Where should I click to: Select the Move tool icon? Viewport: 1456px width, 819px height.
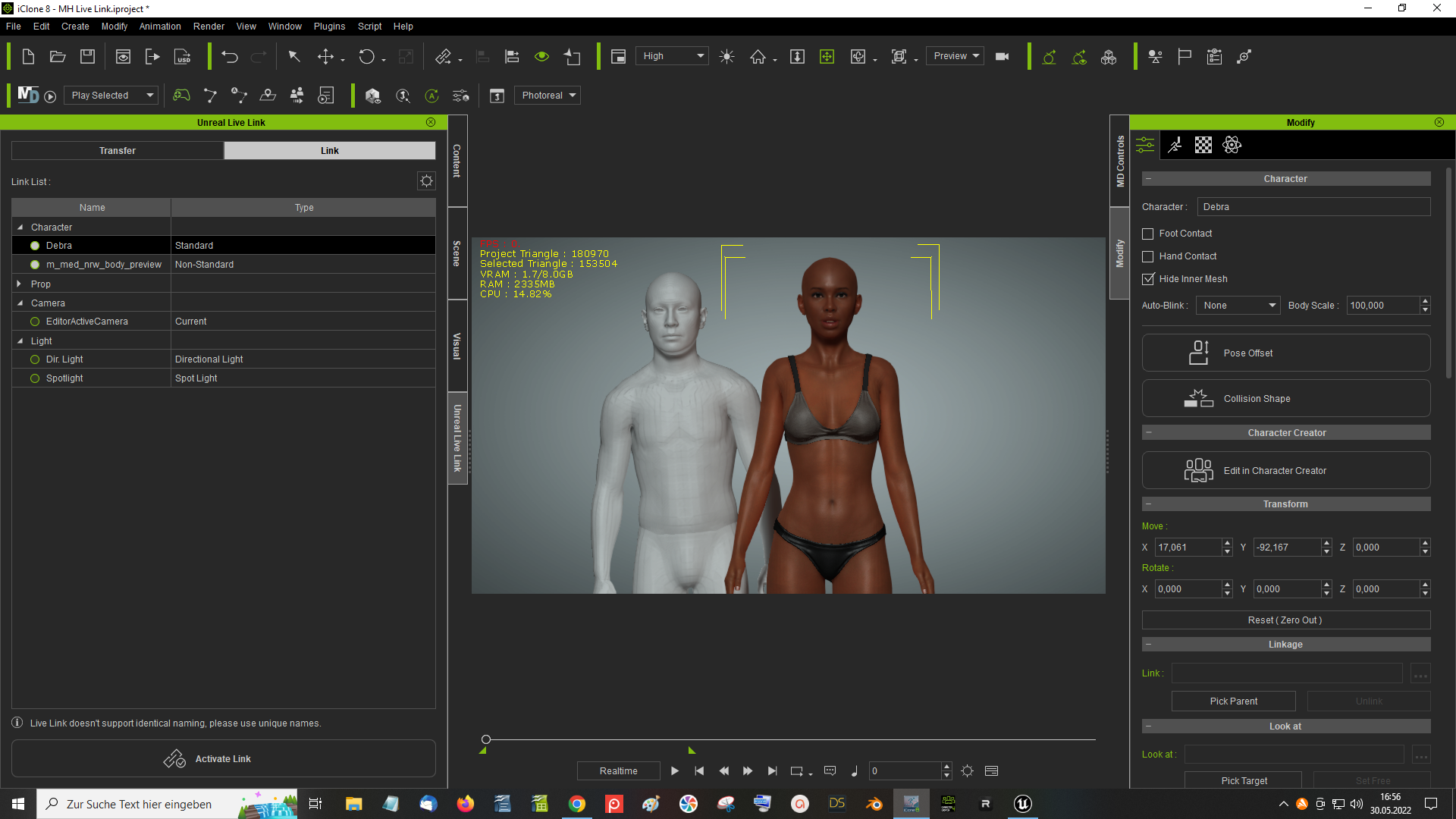click(325, 56)
